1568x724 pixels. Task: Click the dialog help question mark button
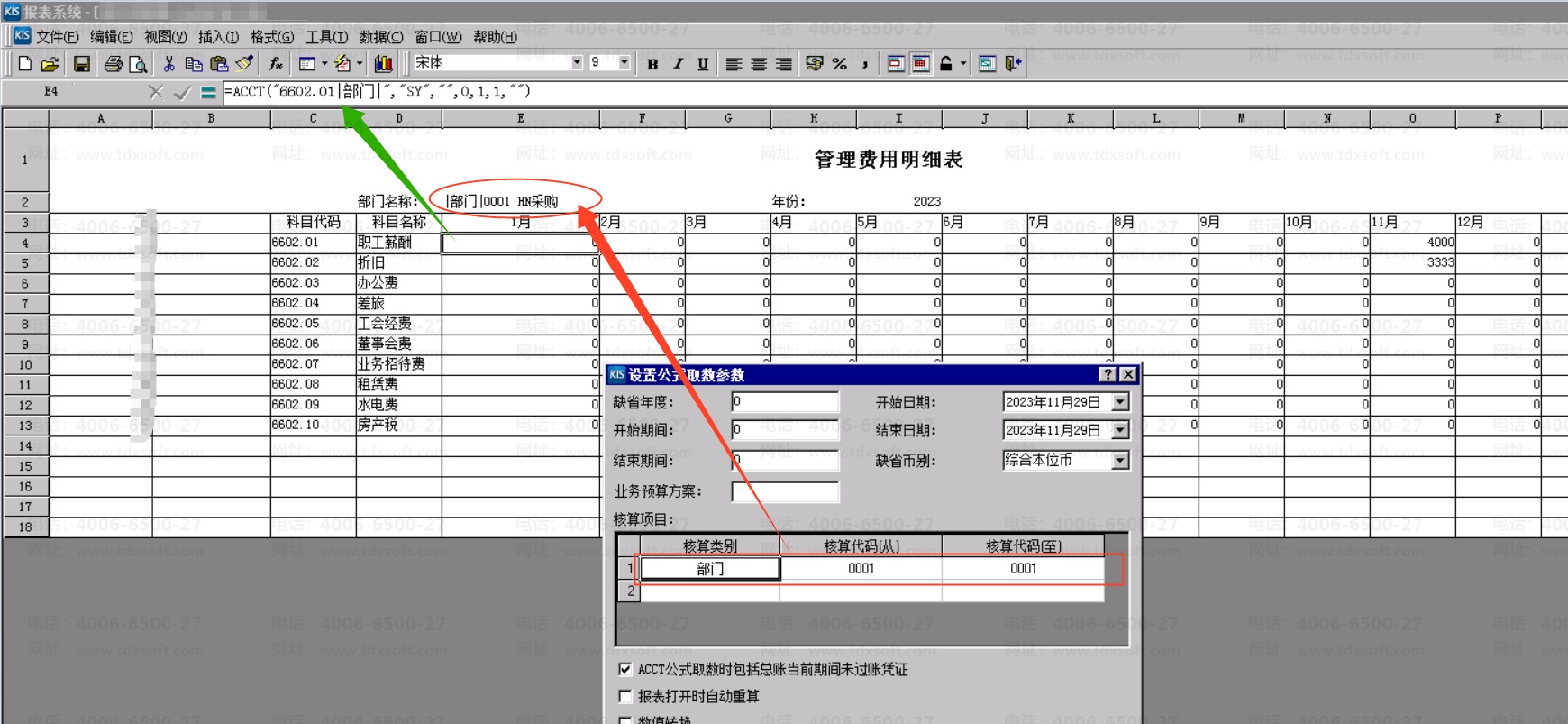pyautogui.click(x=1108, y=374)
